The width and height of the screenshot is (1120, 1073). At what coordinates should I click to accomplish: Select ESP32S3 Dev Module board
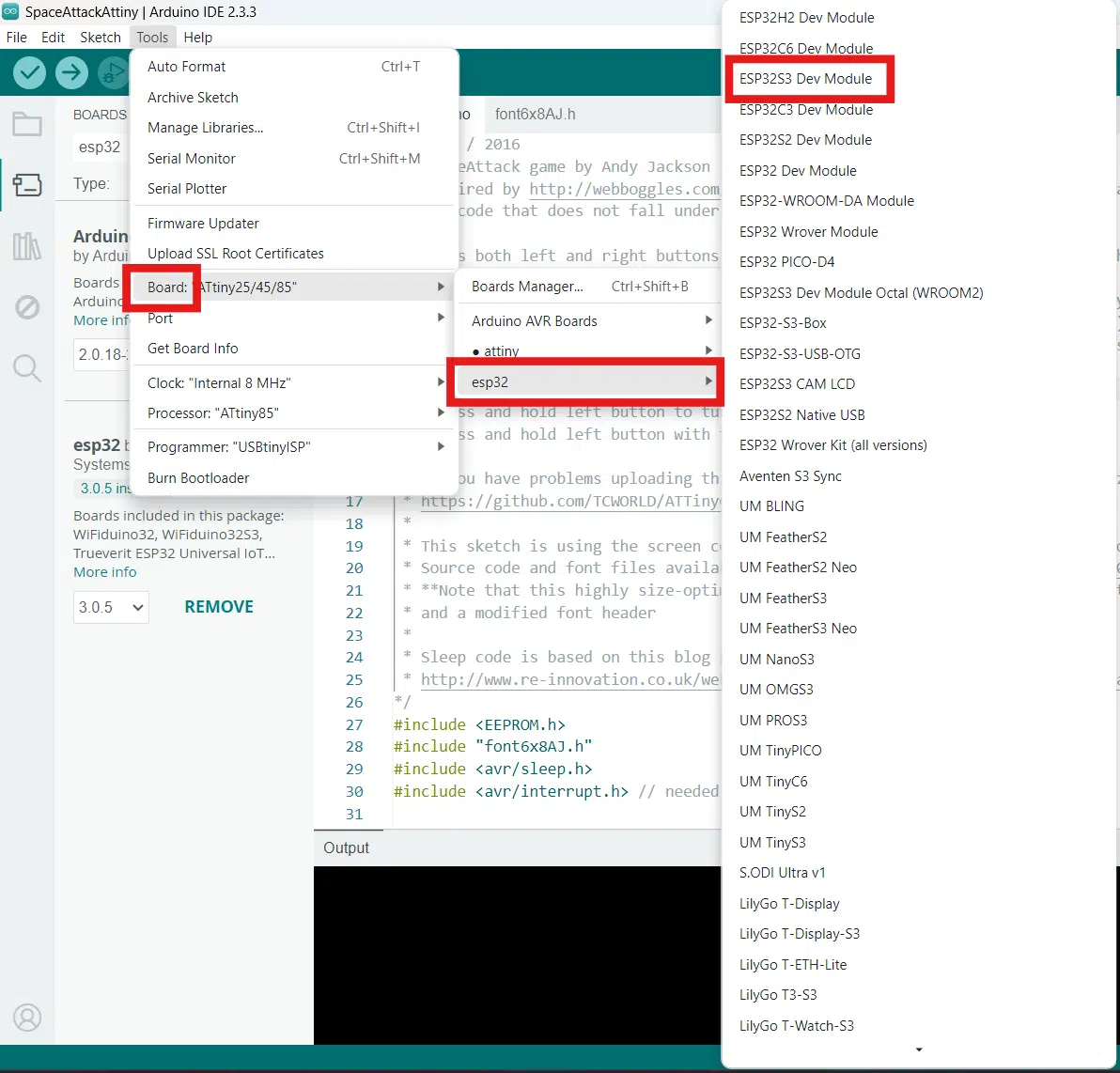pyautogui.click(x=806, y=79)
